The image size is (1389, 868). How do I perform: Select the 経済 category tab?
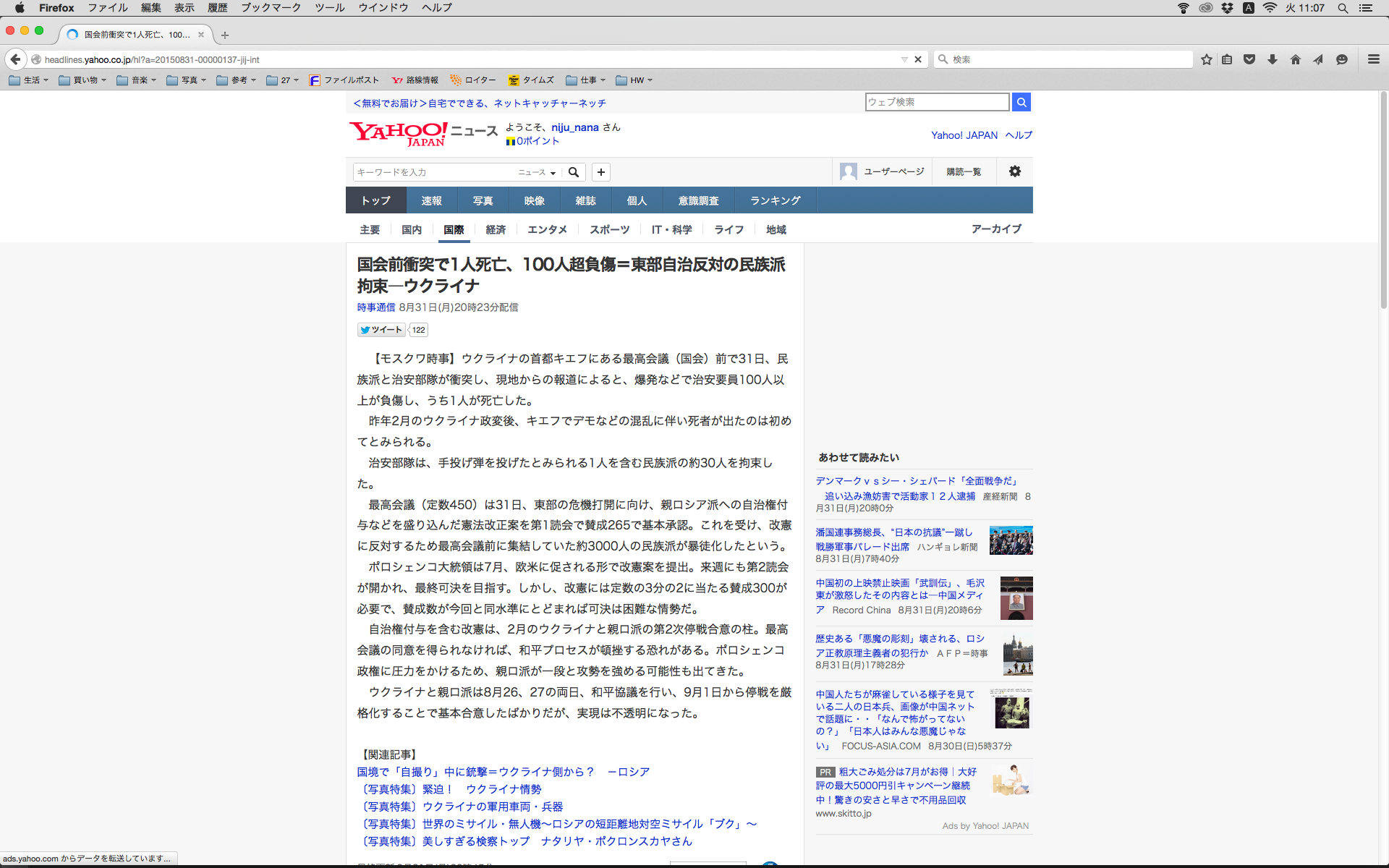tap(496, 229)
